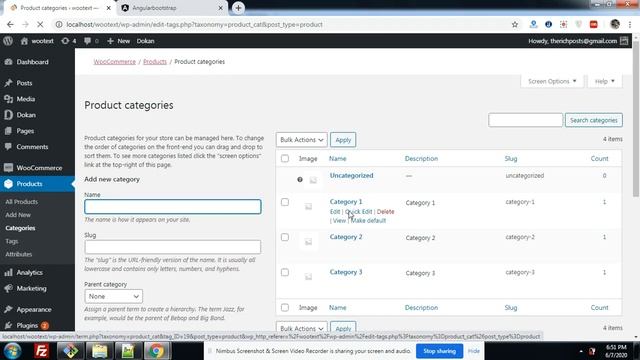Click the WooCommerce breadcrumb link
The height and width of the screenshot is (360, 640).
114,62
